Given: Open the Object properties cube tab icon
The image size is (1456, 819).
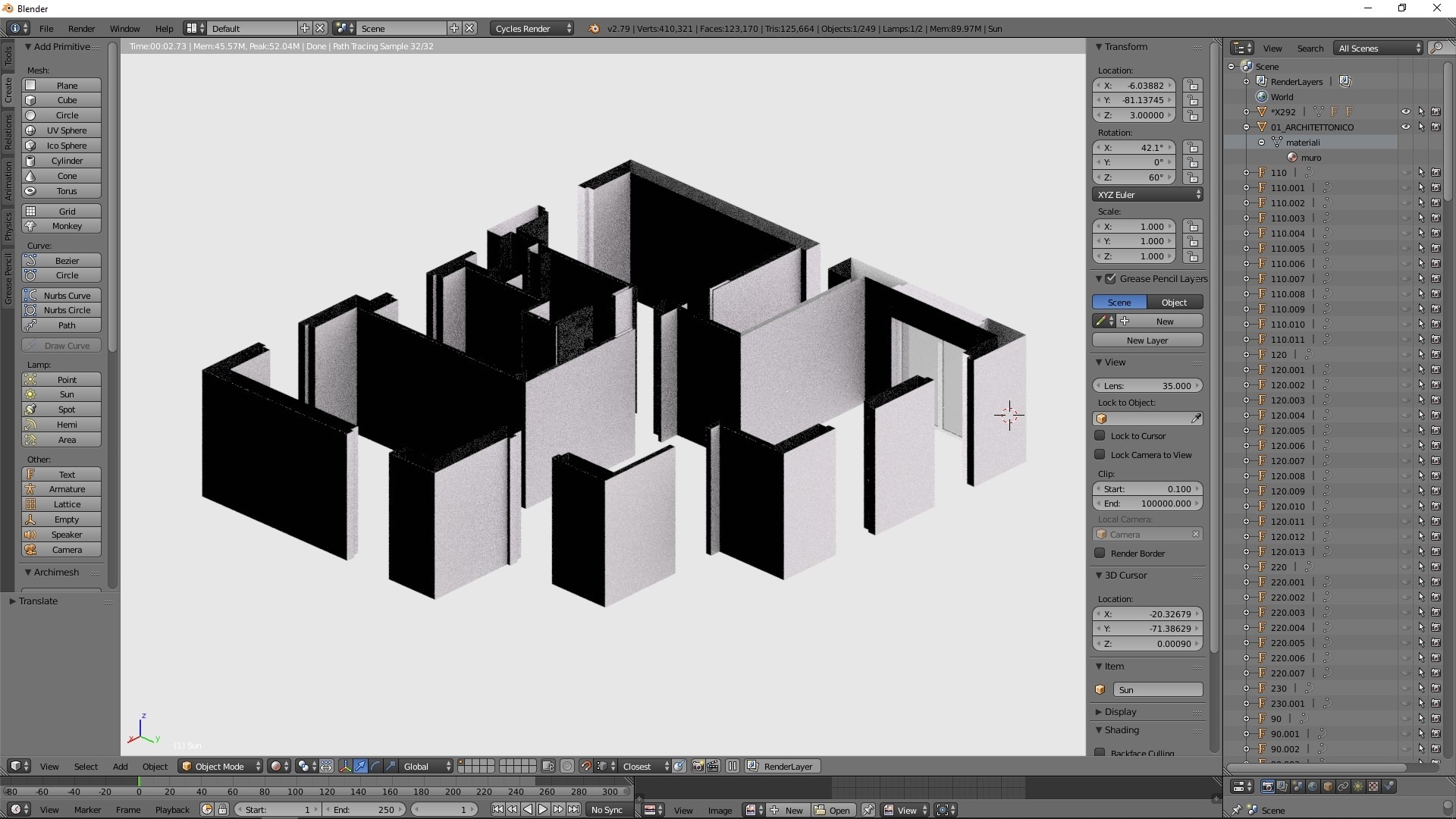Looking at the screenshot, I should click(1328, 787).
